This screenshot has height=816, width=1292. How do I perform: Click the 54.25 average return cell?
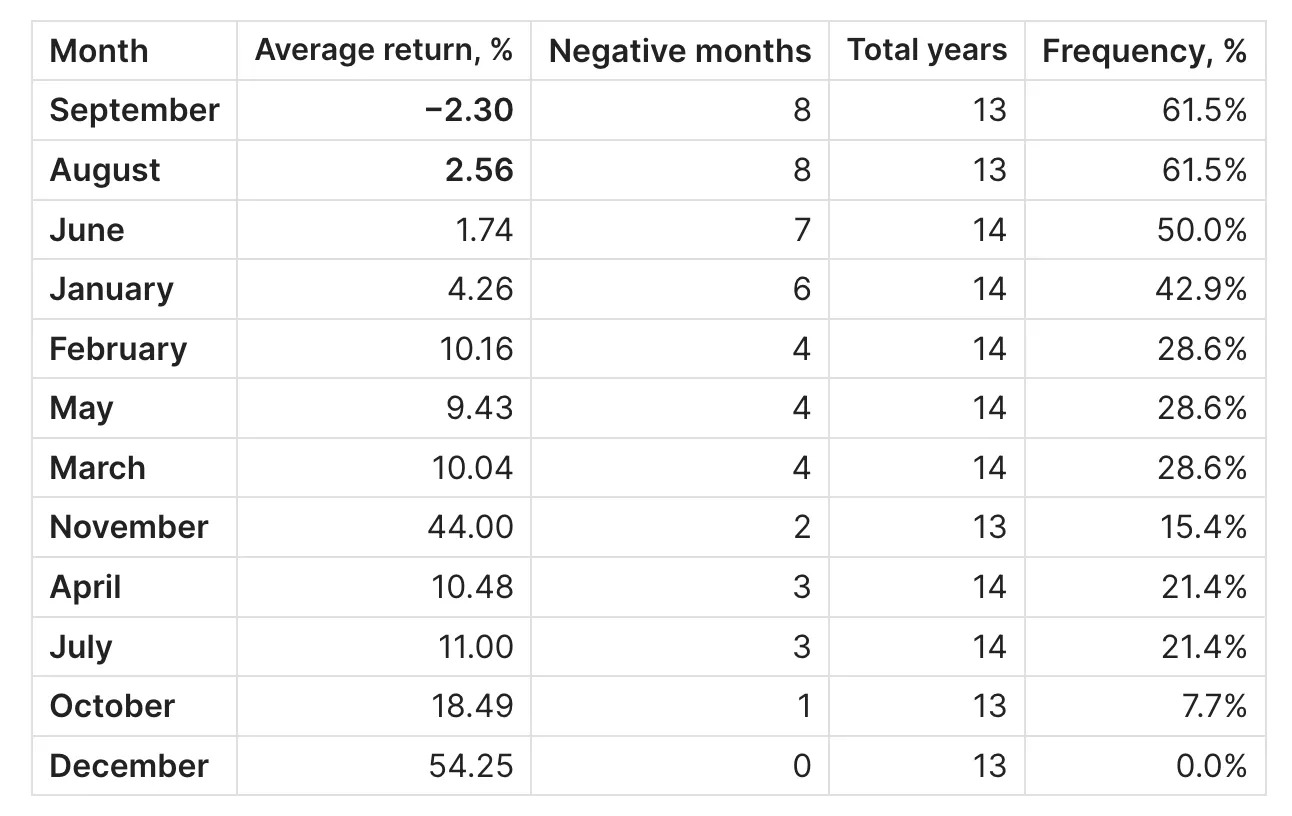(x=472, y=766)
